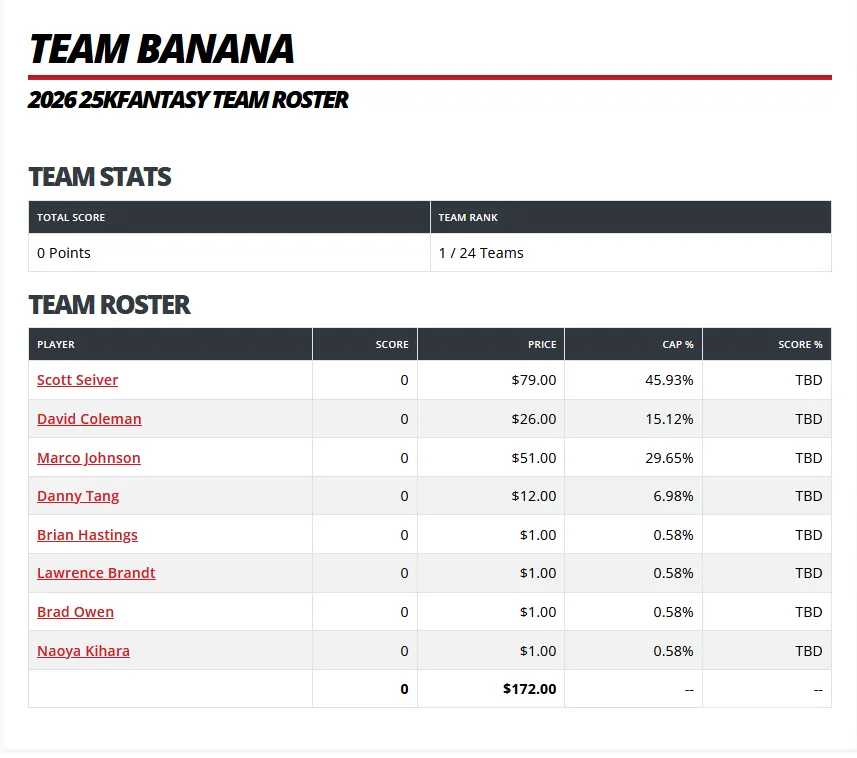Screen dimensions: 857x758
Task: Open Danny Tang profile link
Action: [78, 496]
